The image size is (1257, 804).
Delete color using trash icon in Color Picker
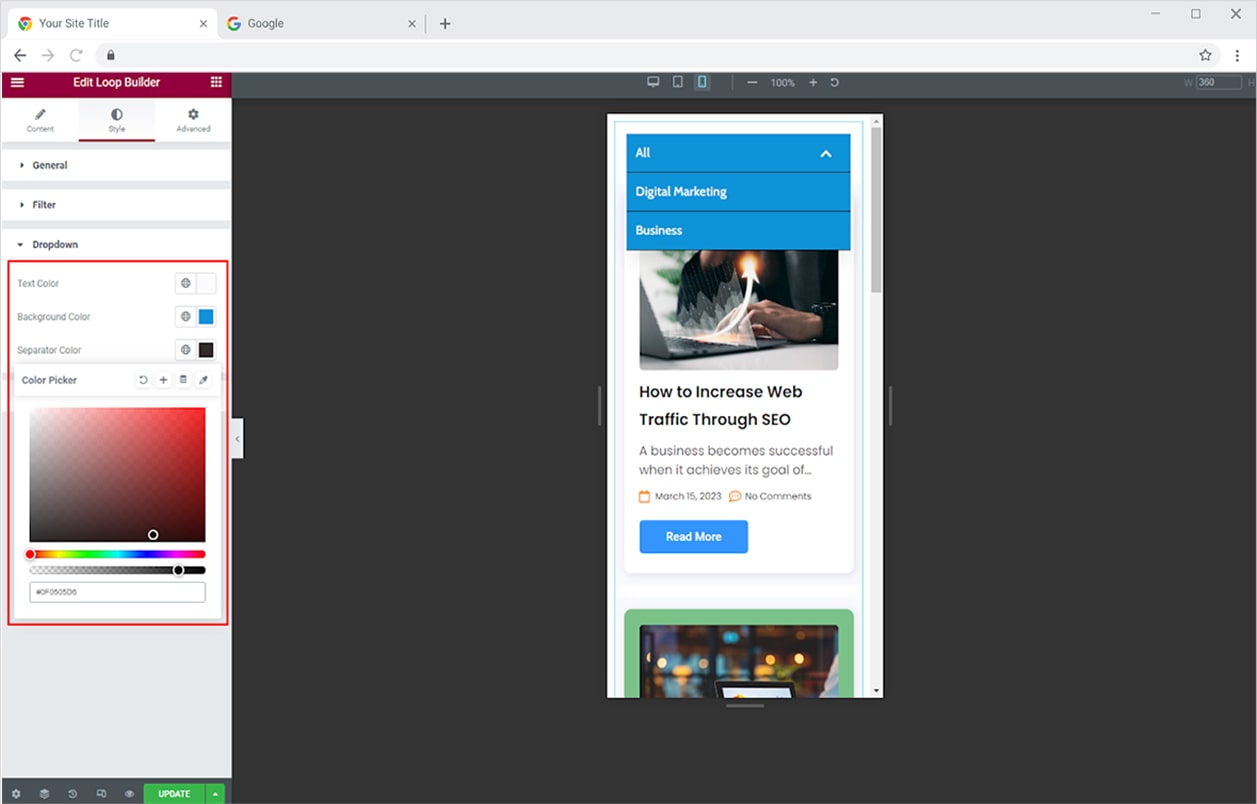tap(183, 380)
